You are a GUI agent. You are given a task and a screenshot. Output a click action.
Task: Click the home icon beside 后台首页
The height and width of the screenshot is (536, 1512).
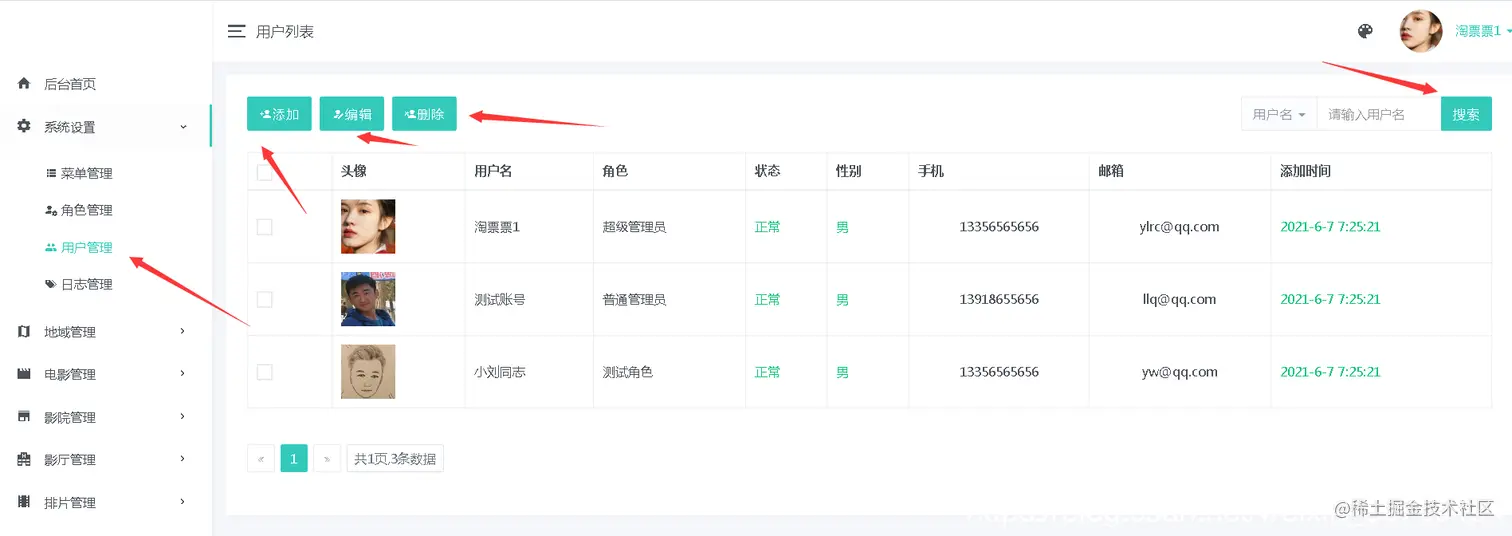click(x=25, y=84)
